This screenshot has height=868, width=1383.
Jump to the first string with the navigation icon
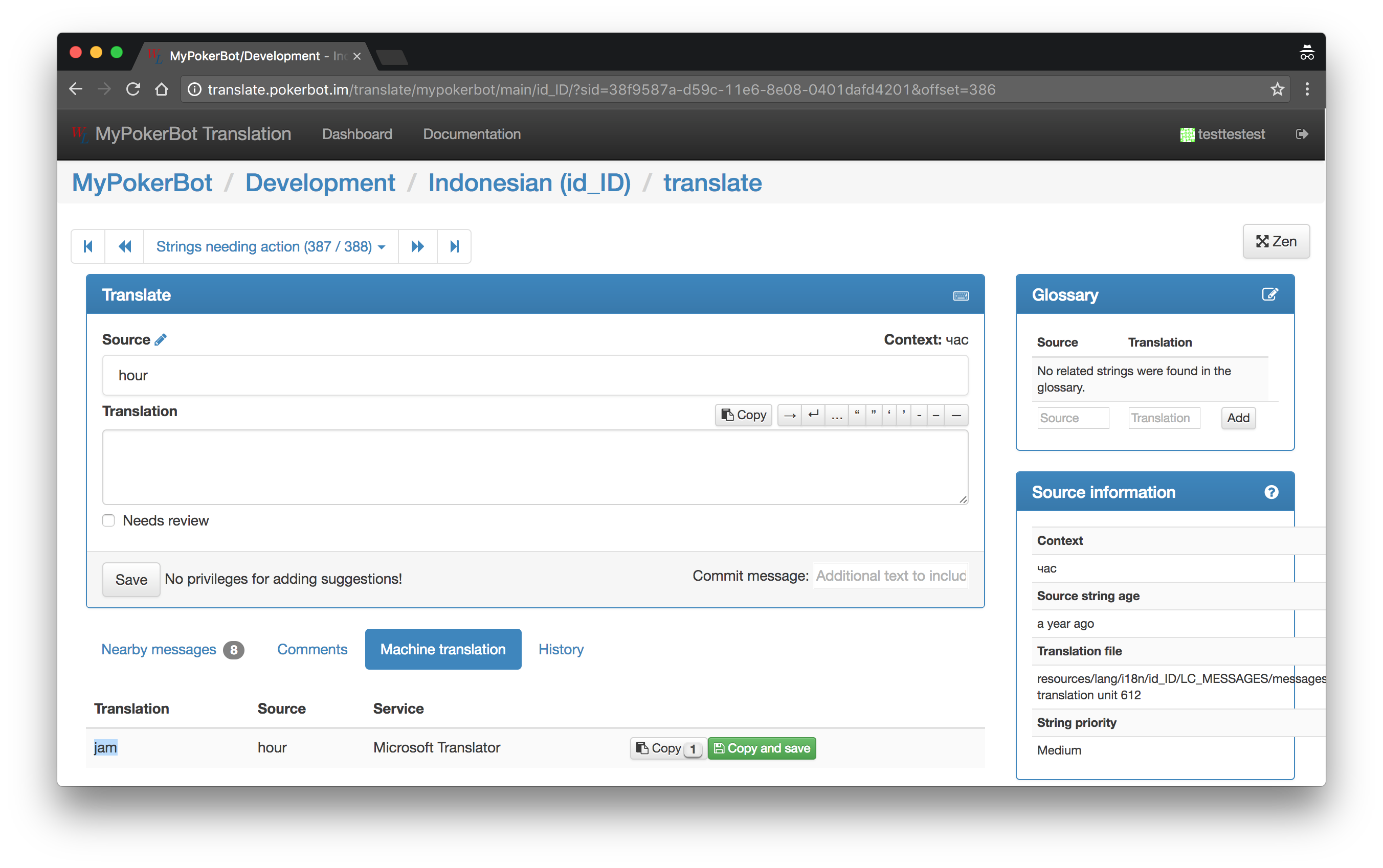(88, 246)
